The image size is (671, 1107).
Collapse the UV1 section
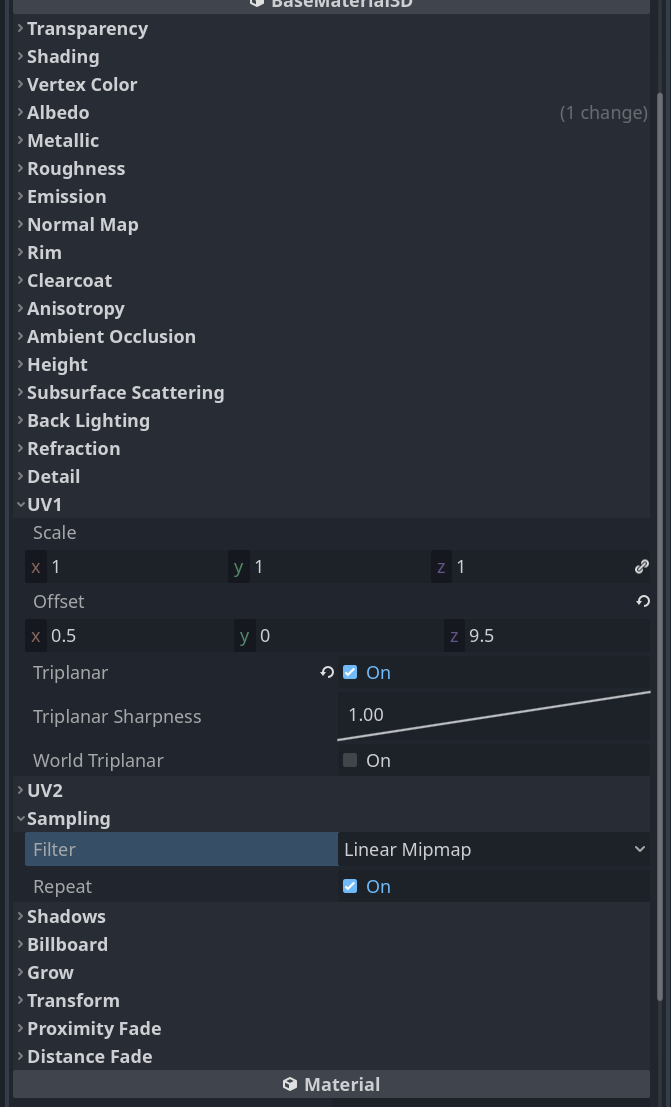pyautogui.click(x=21, y=504)
